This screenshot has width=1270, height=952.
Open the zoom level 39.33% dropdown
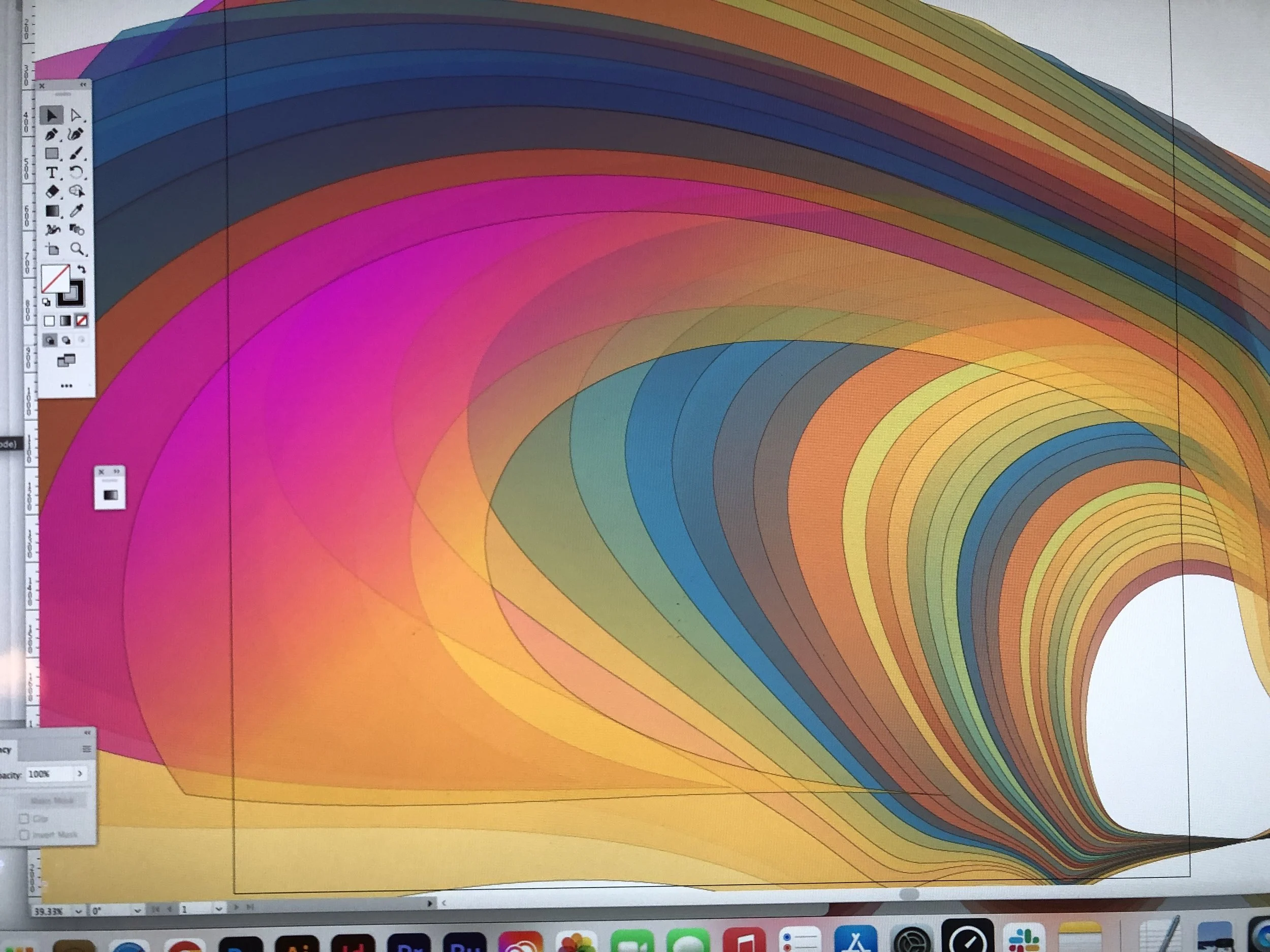[78, 911]
